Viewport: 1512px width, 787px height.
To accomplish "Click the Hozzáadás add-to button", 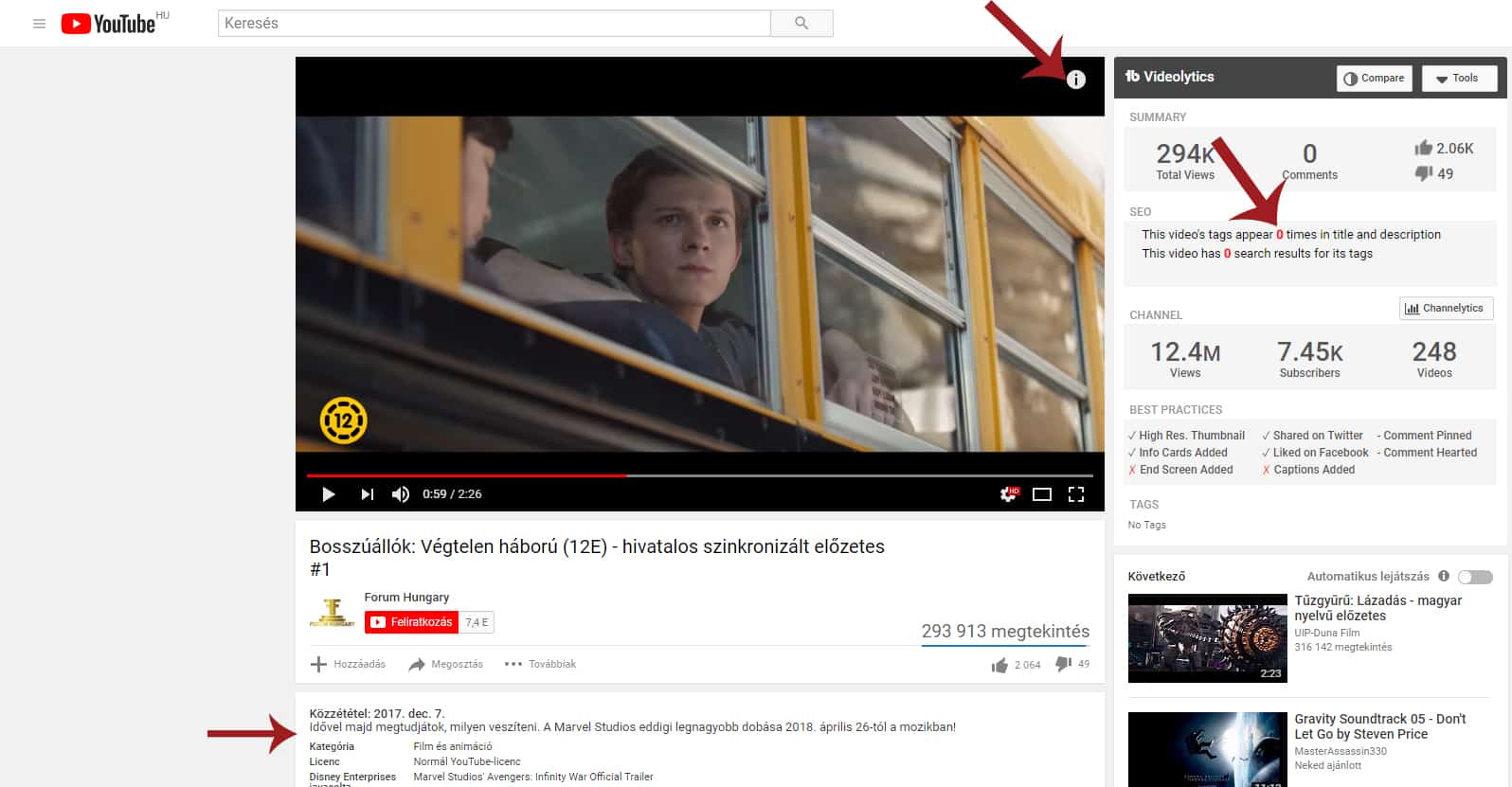I will click(x=348, y=664).
